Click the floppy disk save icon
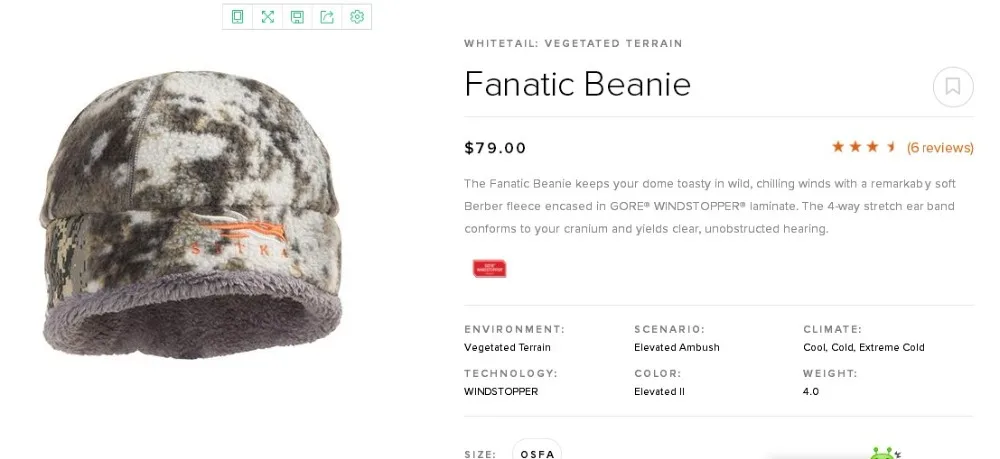1000x459 pixels. point(297,16)
